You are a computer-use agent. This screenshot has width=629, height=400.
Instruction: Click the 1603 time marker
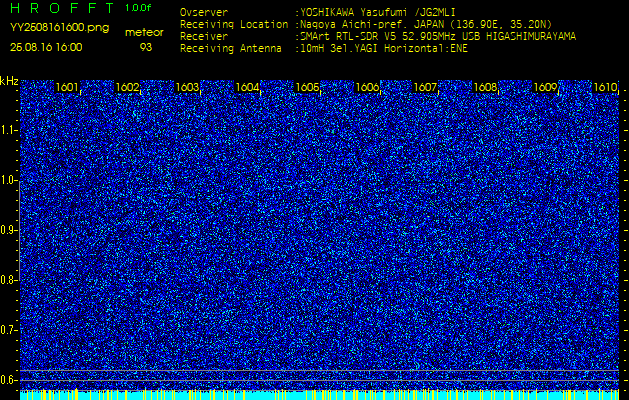tap(187, 87)
